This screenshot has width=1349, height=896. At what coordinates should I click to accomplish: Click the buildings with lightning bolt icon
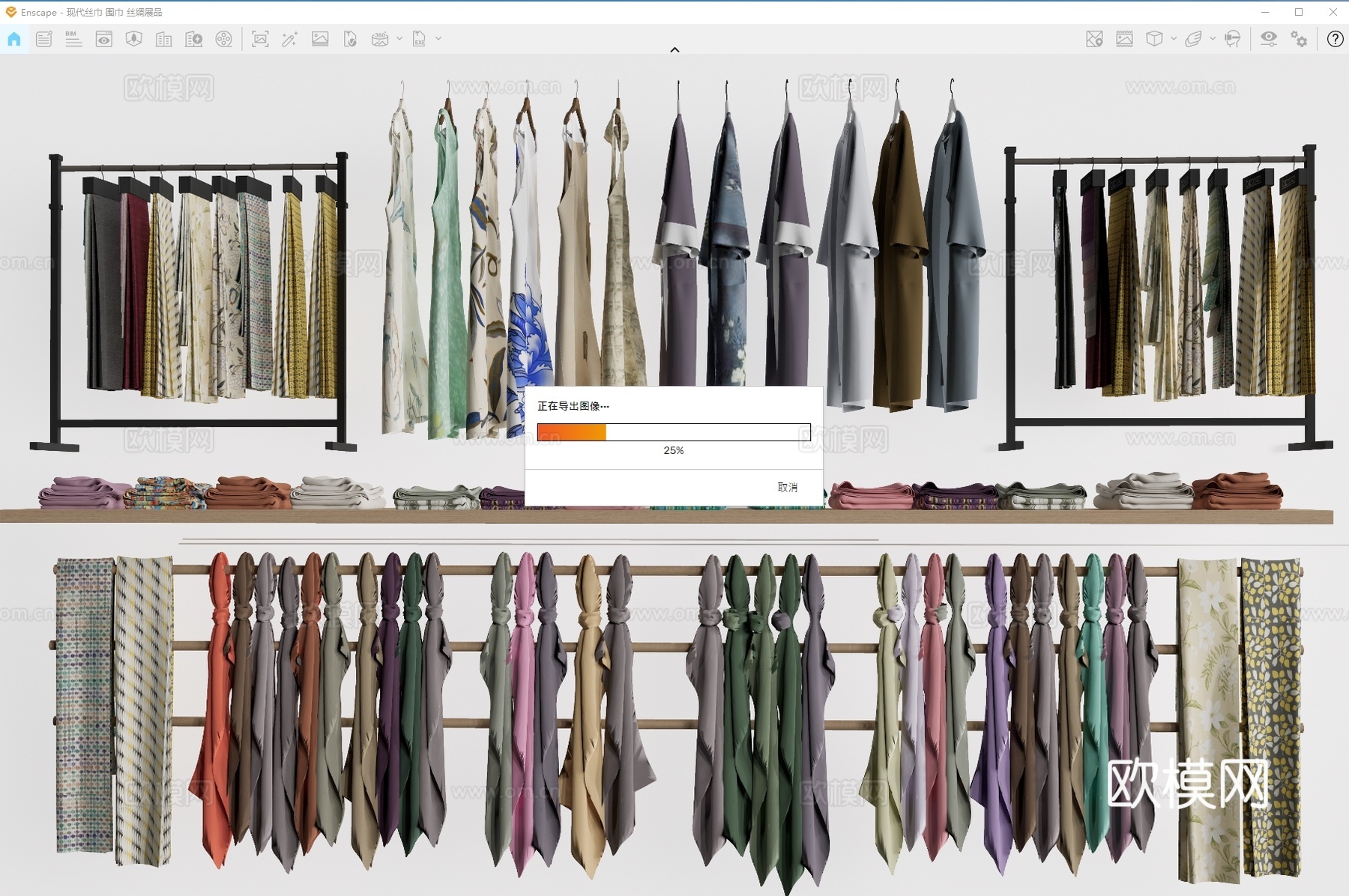(x=194, y=39)
